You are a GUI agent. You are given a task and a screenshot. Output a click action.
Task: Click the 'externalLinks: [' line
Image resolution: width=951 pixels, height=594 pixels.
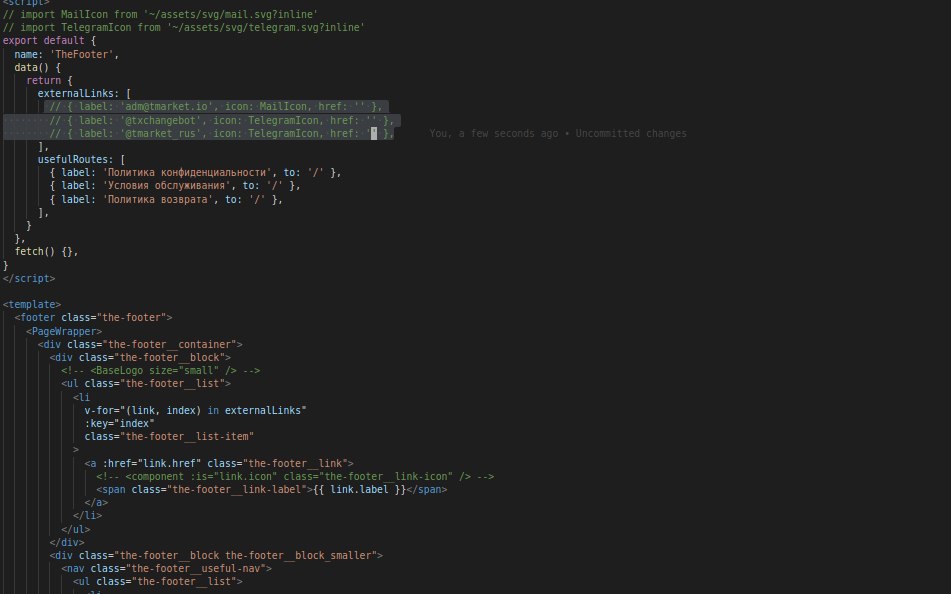click(x=84, y=93)
